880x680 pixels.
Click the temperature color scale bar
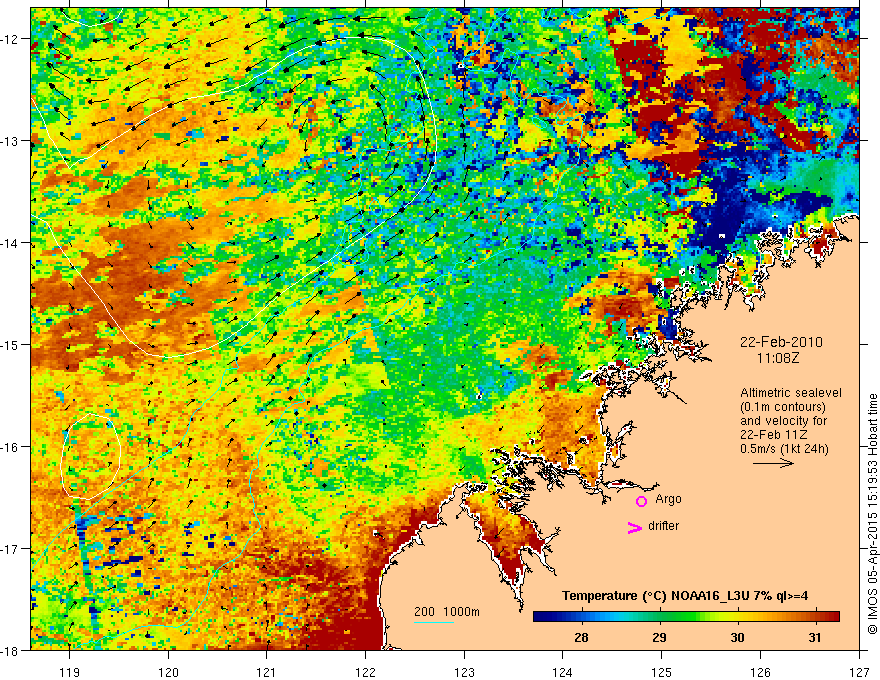(686, 617)
